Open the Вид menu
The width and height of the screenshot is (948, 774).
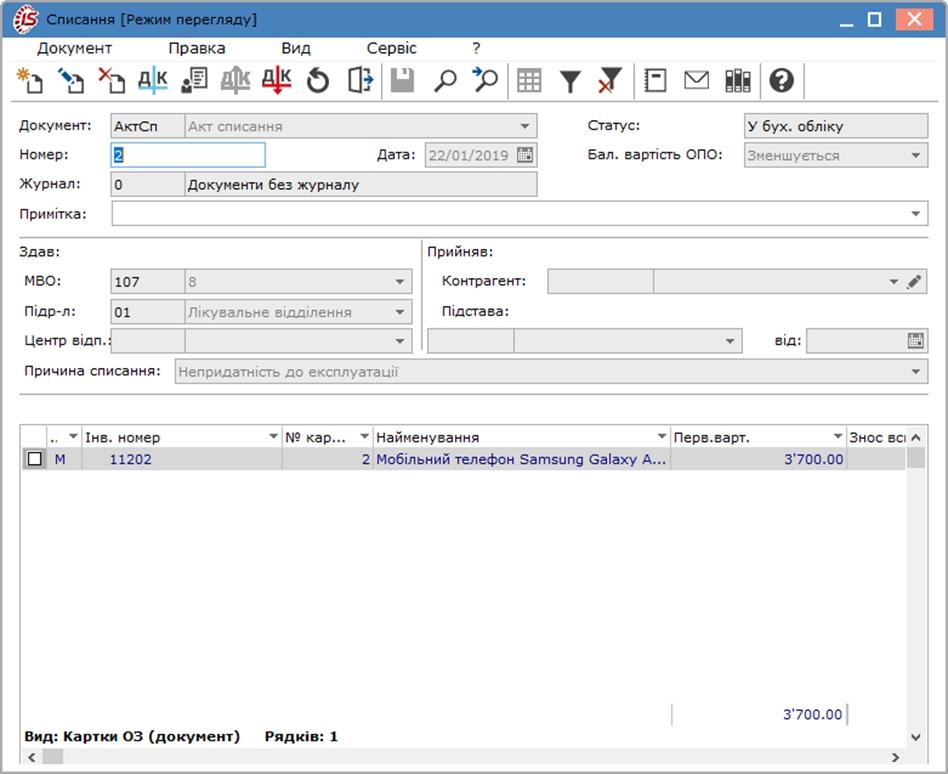[296, 48]
